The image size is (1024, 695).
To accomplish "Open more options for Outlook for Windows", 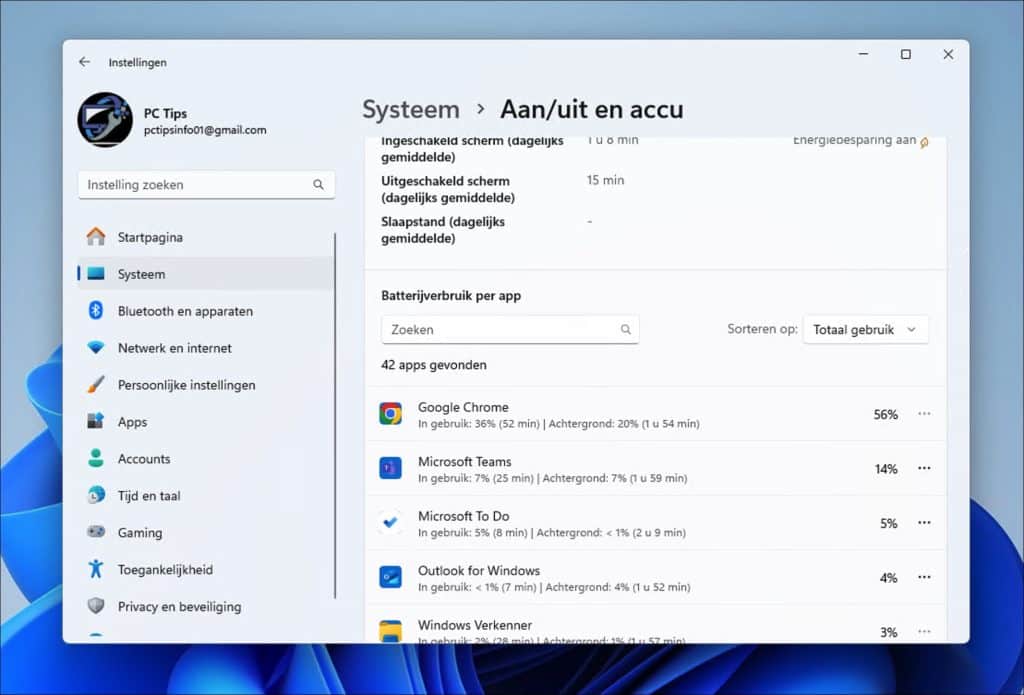I will click(x=924, y=577).
